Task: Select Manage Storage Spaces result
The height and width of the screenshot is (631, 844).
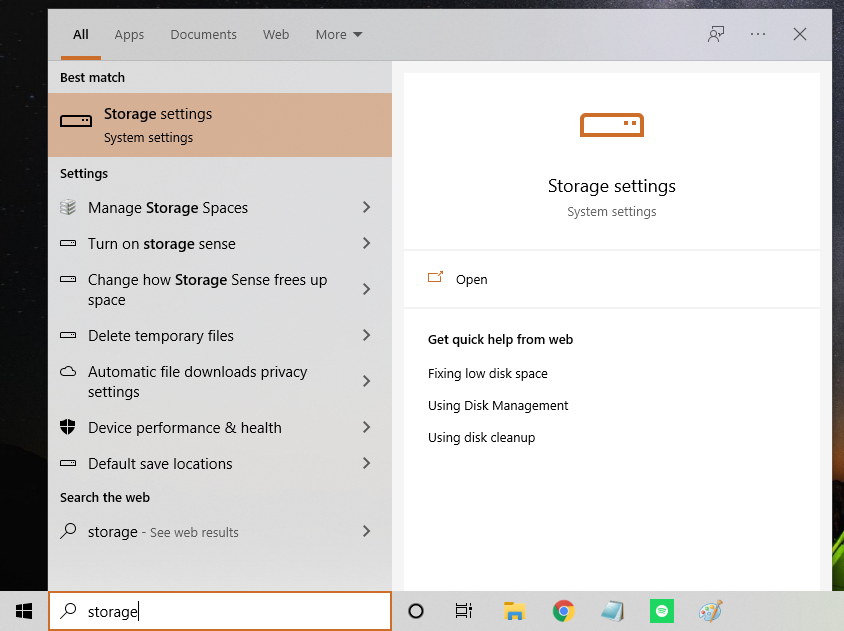Action: (x=220, y=208)
